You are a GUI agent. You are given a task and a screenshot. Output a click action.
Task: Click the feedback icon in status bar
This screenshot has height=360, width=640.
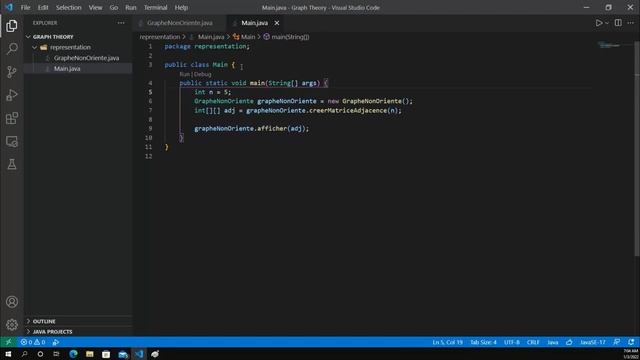pyautogui.click(x=617, y=342)
